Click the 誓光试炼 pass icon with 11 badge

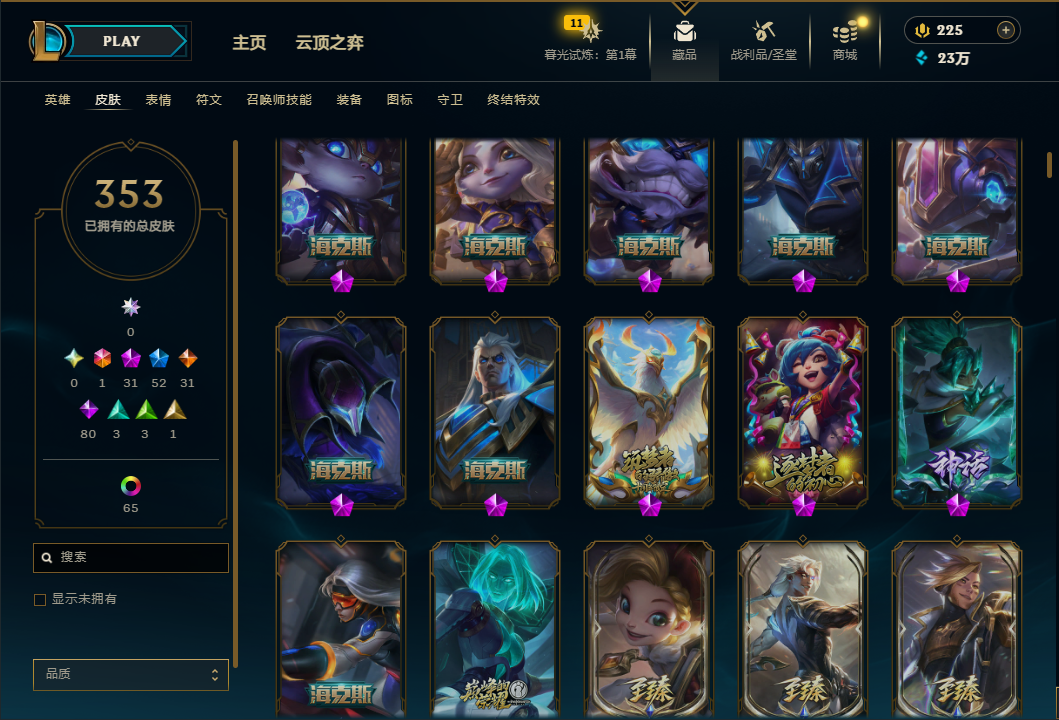point(584,28)
